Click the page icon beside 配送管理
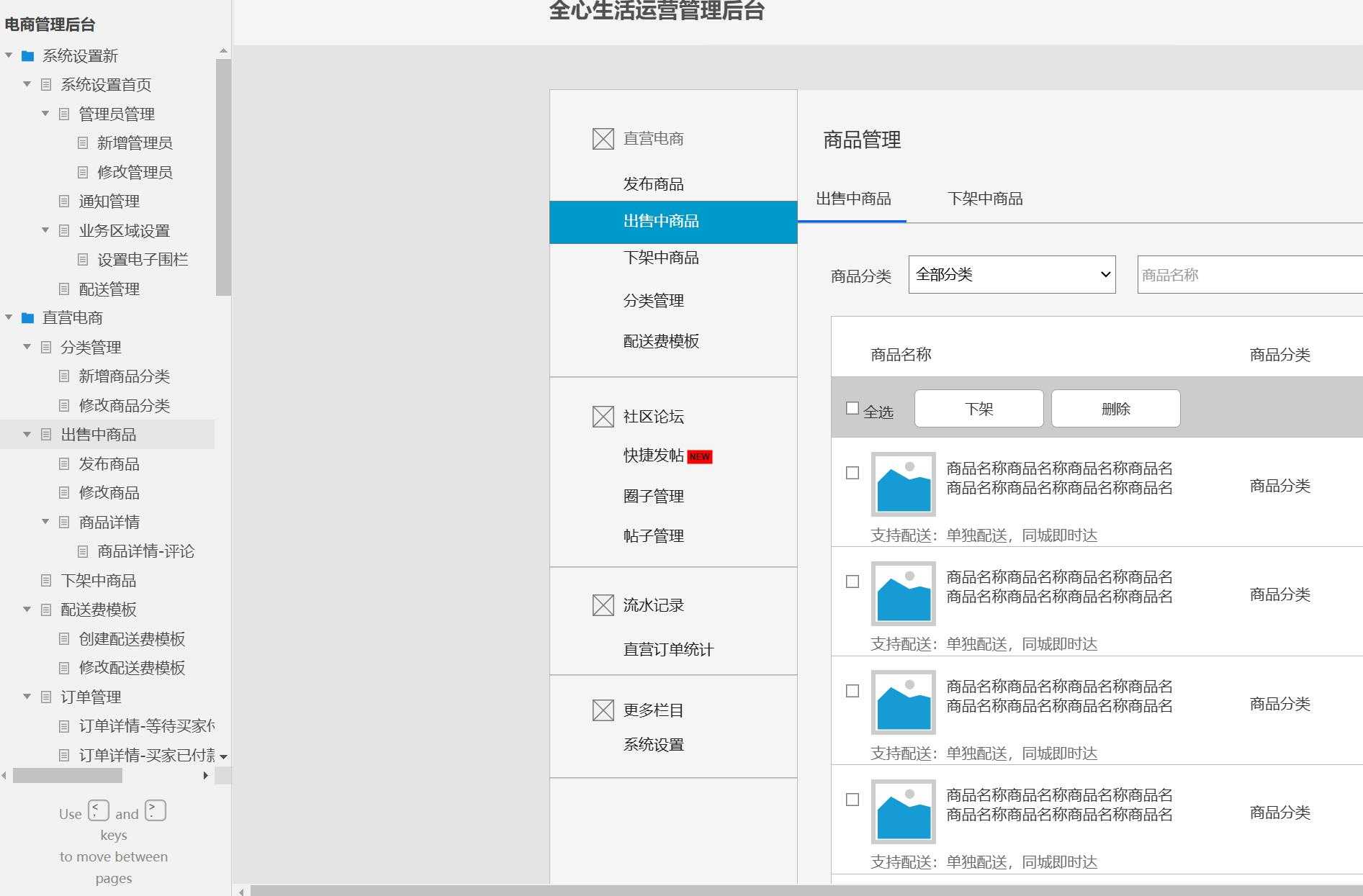Viewport: 1363px width, 896px height. (x=64, y=289)
